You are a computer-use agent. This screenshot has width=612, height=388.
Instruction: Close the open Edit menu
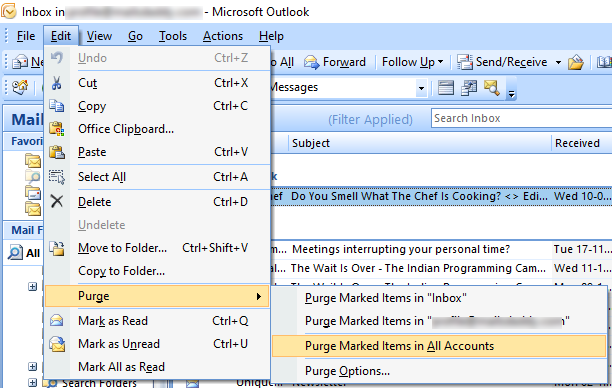point(61,36)
